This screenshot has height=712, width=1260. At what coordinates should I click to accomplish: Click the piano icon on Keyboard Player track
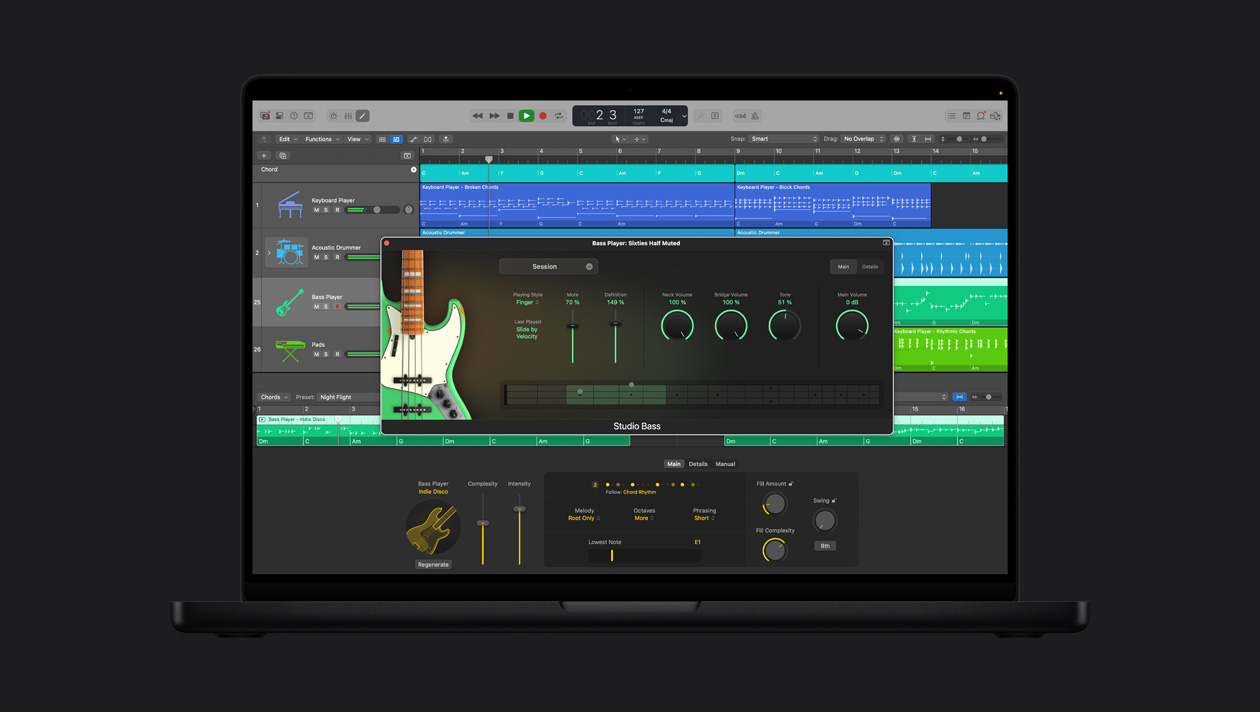pos(290,205)
